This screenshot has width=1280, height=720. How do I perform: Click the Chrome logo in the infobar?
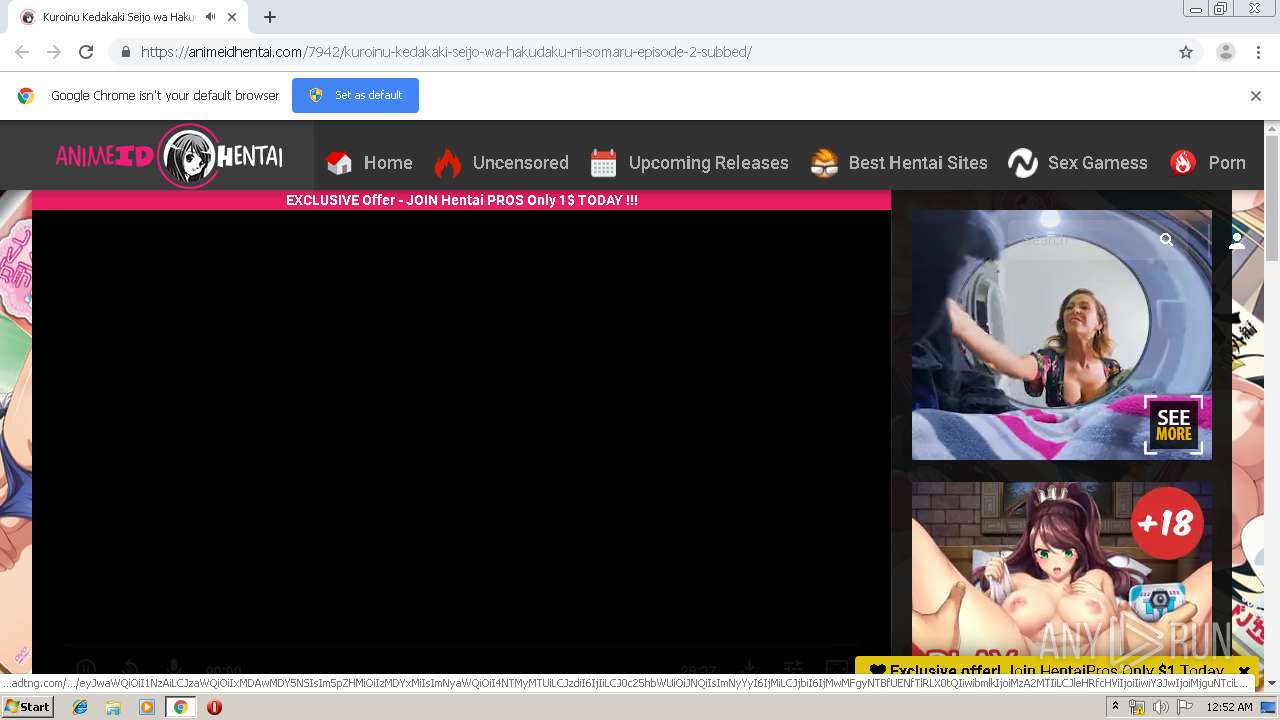[x=26, y=96]
